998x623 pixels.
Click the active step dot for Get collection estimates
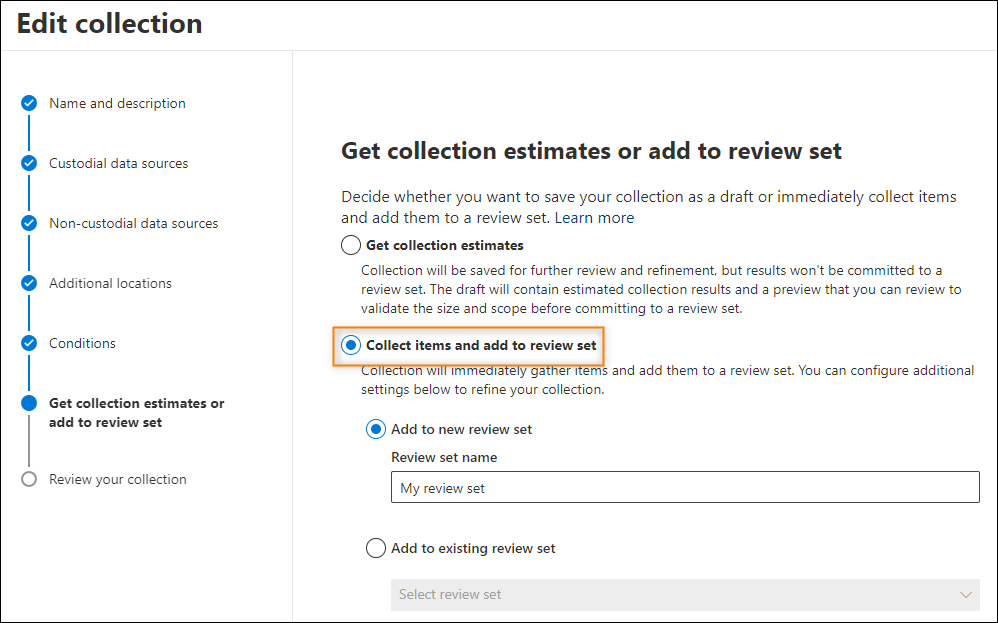tap(29, 403)
